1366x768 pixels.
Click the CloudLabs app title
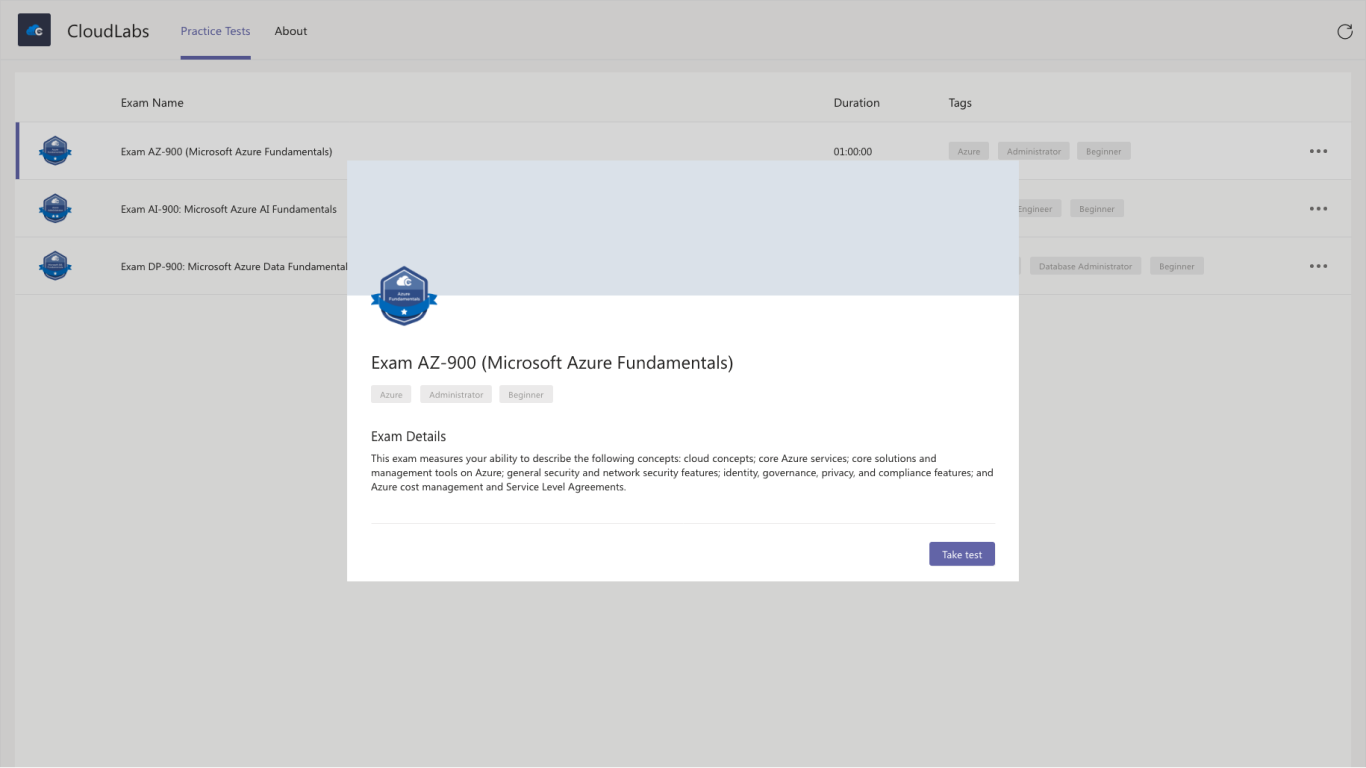[x=108, y=31]
